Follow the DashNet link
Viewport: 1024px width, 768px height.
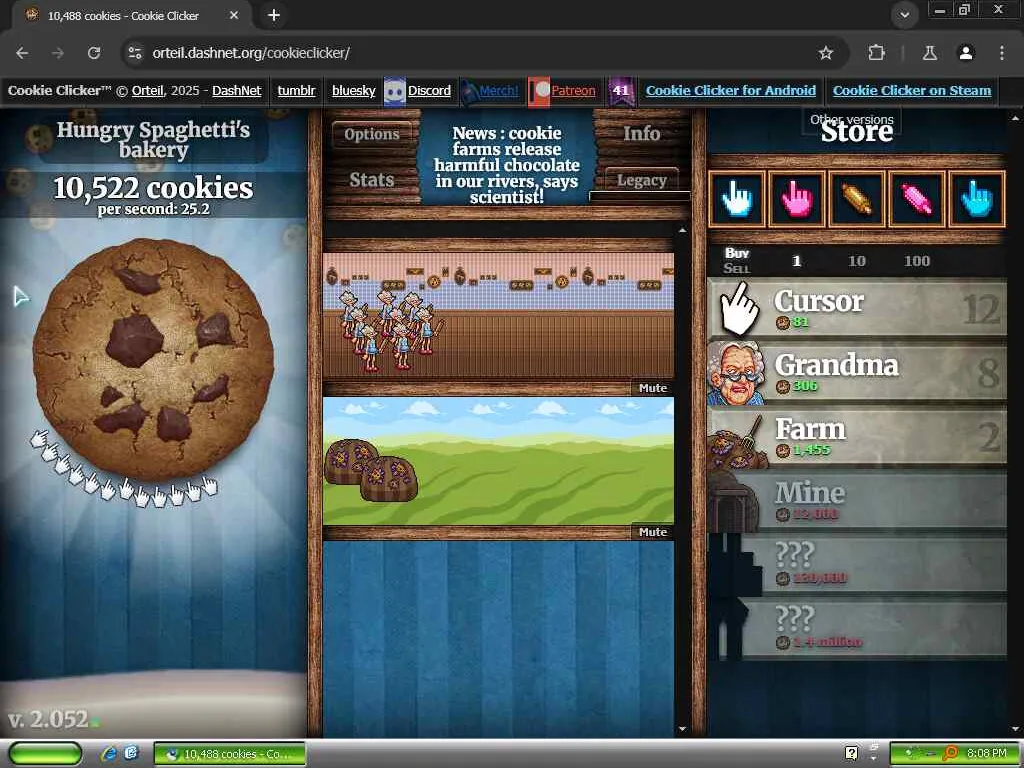click(236, 91)
